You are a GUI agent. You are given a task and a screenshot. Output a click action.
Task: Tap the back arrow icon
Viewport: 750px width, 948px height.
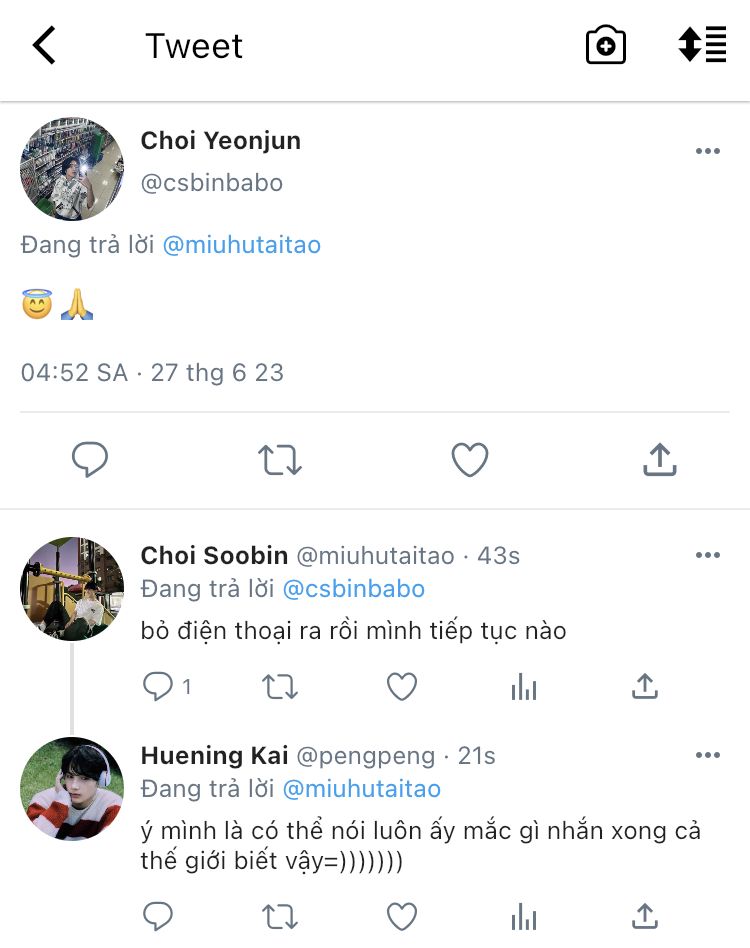[45, 46]
